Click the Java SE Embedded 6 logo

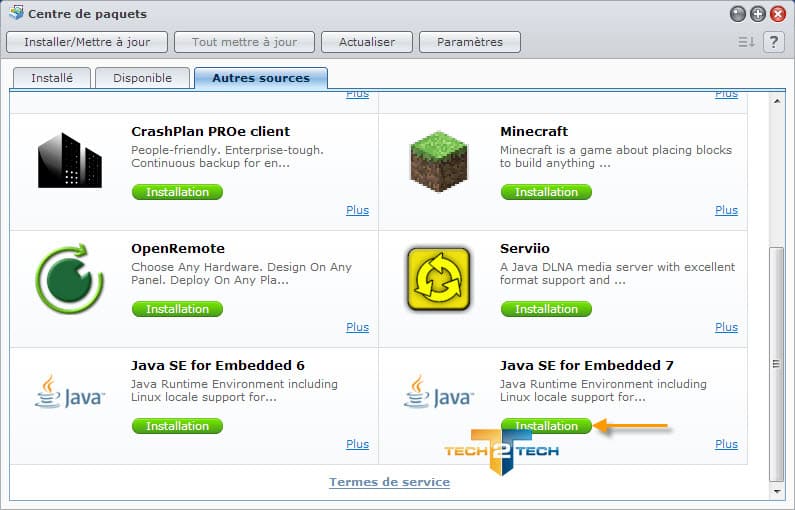point(70,392)
